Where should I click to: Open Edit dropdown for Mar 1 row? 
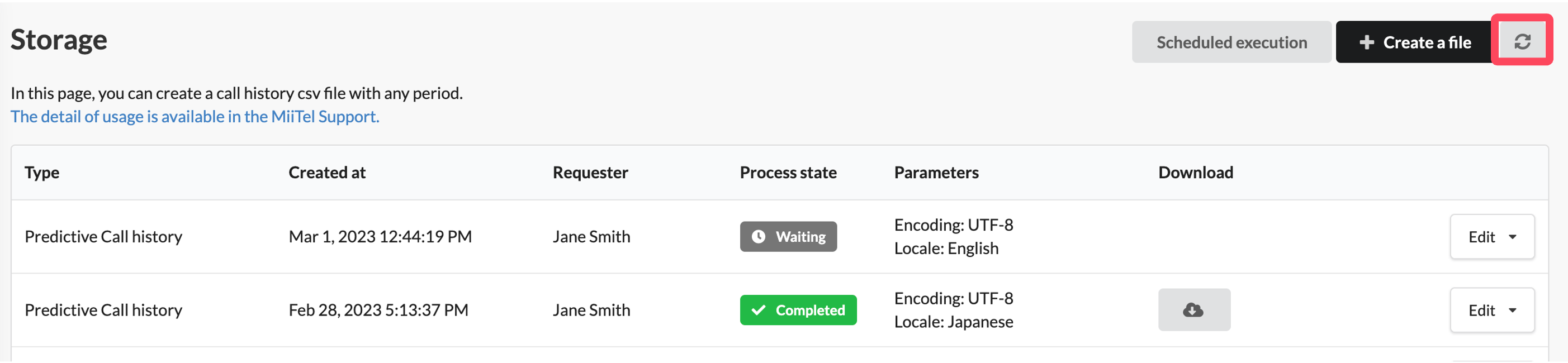(x=1492, y=237)
